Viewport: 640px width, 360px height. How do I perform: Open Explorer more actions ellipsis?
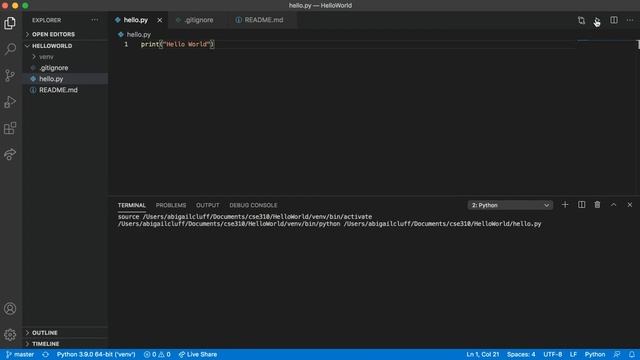[x=95, y=20]
